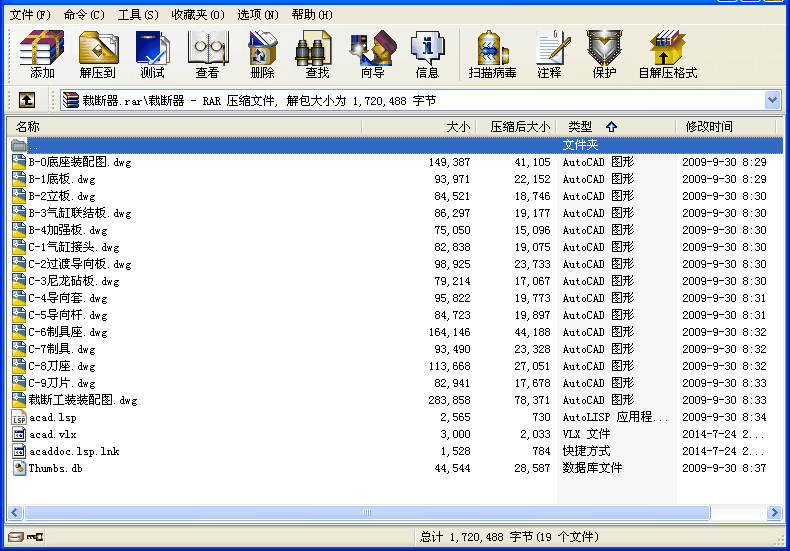Go up one folder level button

[x=26, y=100]
